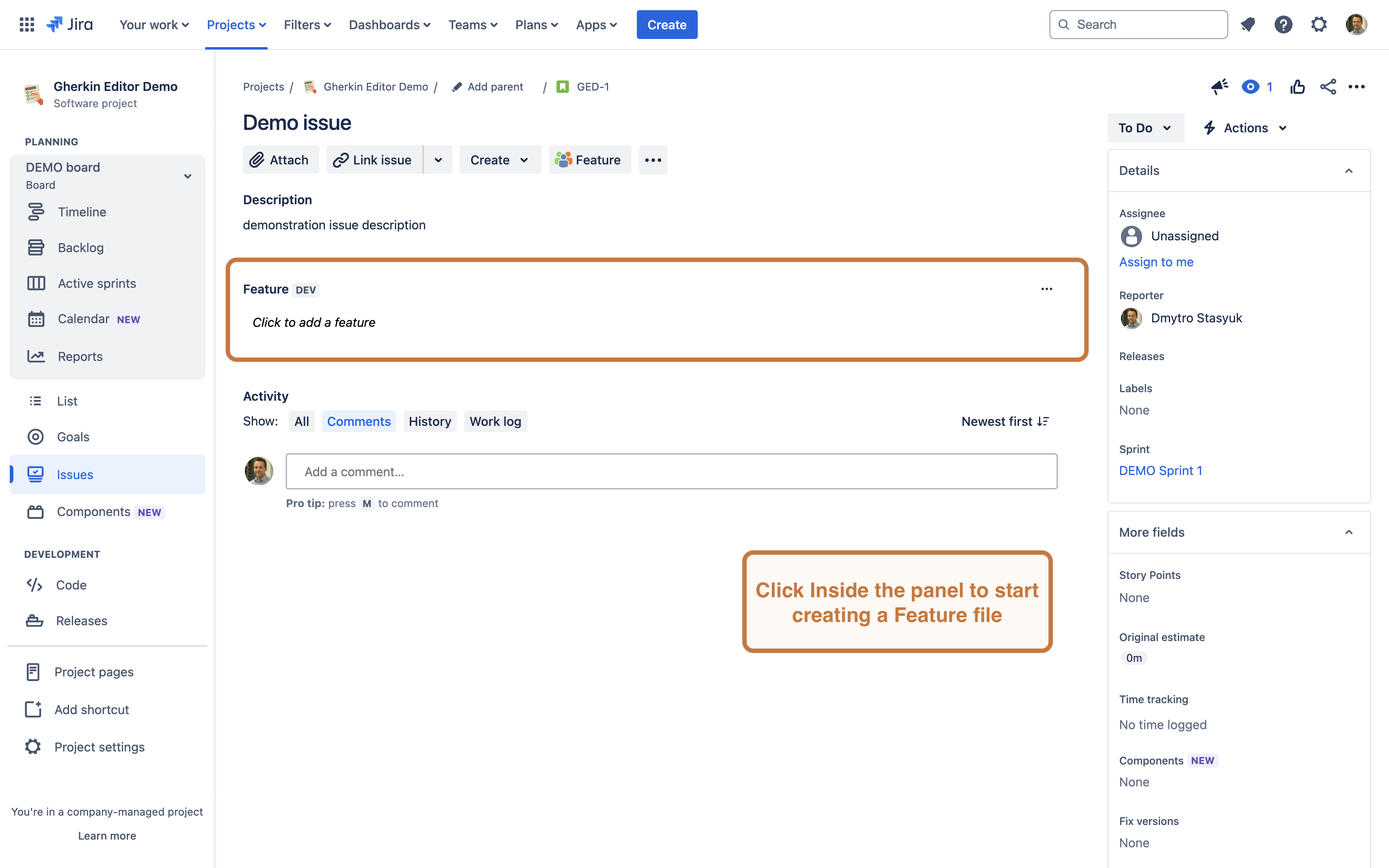Open the help question mark icon
Viewport: 1389px width, 868px height.
point(1283,25)
